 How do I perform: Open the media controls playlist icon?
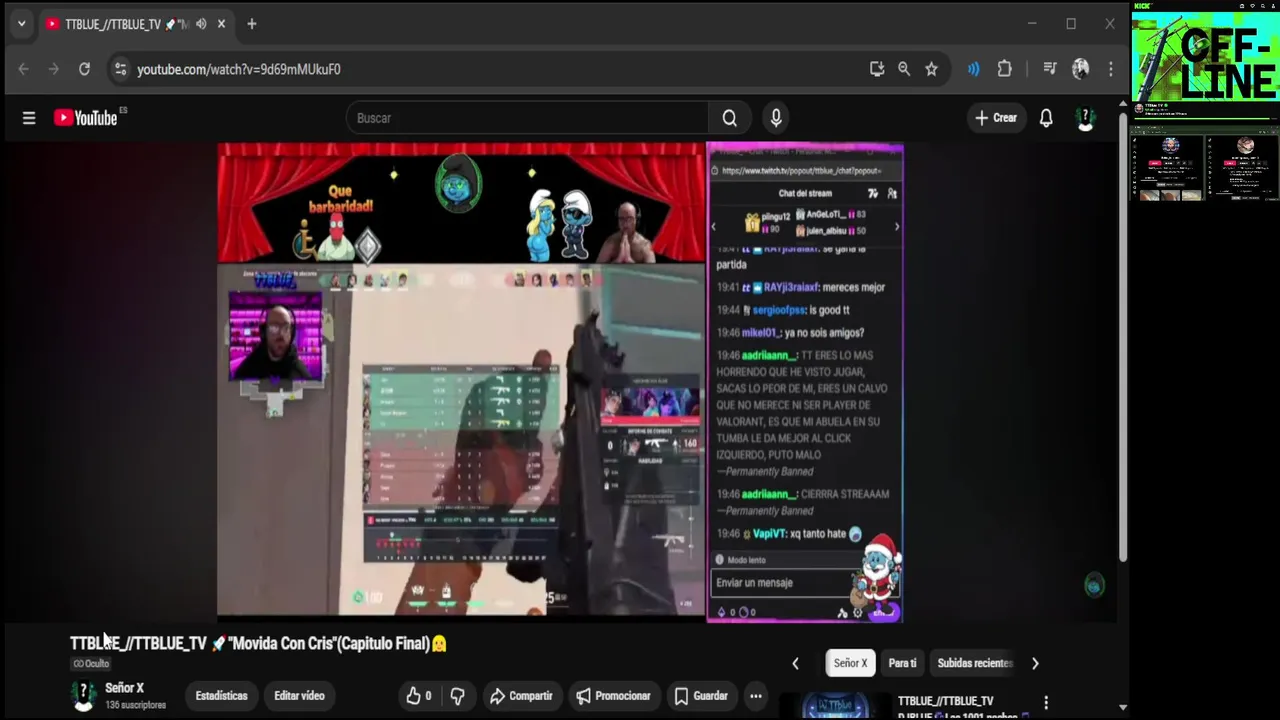click(x=1049, y=69)
